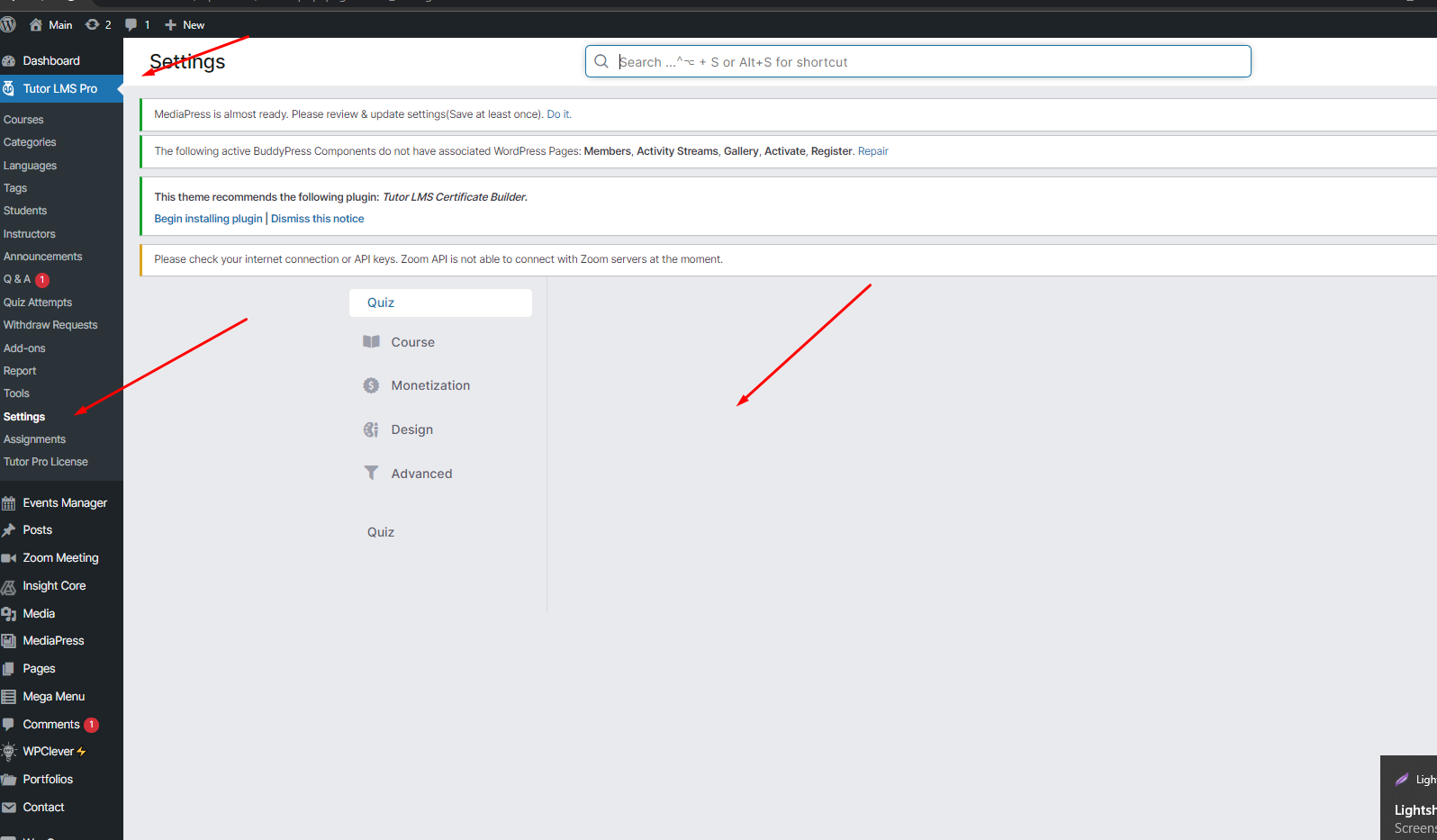Select the highlighted Quiz settings tab

pyautogui.click(x=440, y=303)
